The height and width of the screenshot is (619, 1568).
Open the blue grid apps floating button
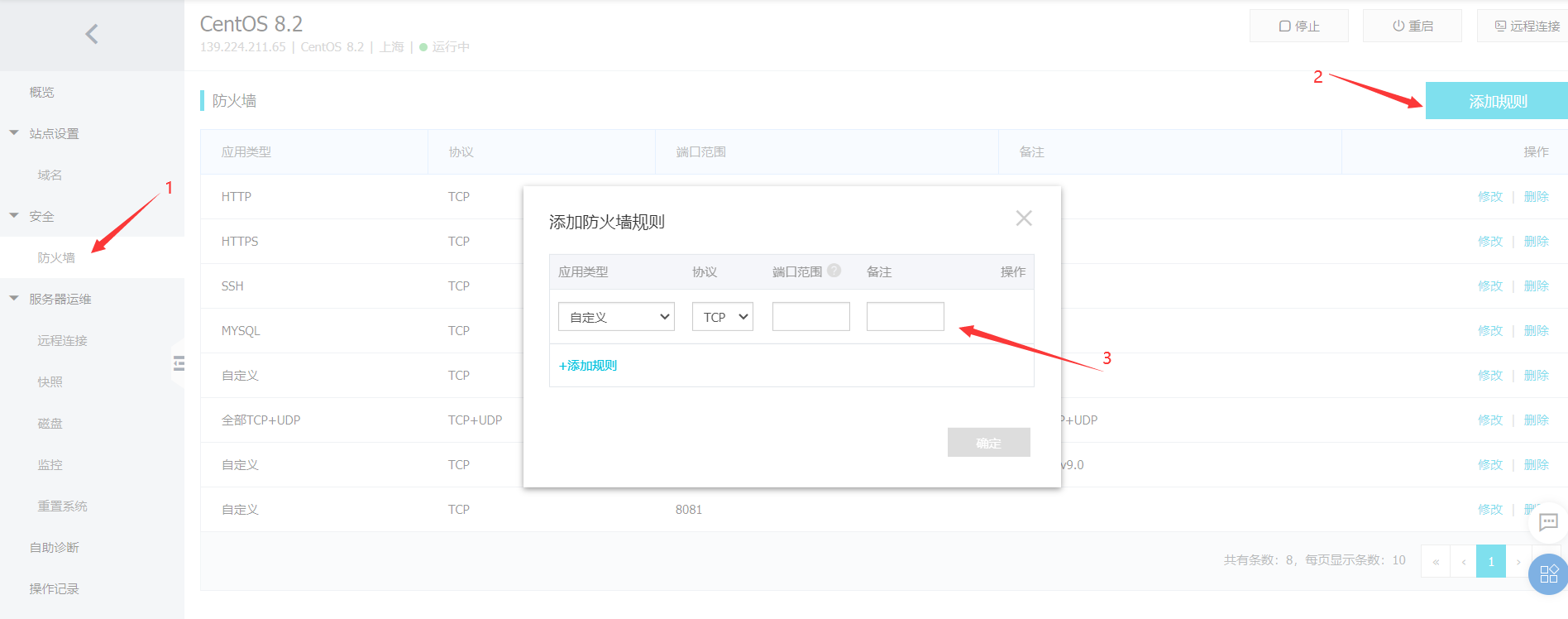click(1548, 574)
